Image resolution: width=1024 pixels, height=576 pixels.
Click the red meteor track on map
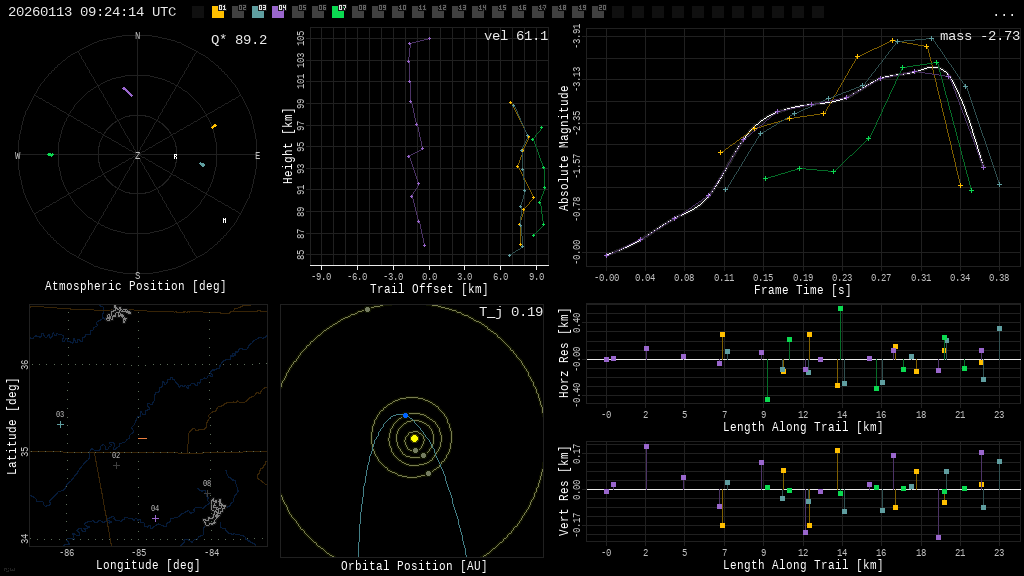coord(142,438)
